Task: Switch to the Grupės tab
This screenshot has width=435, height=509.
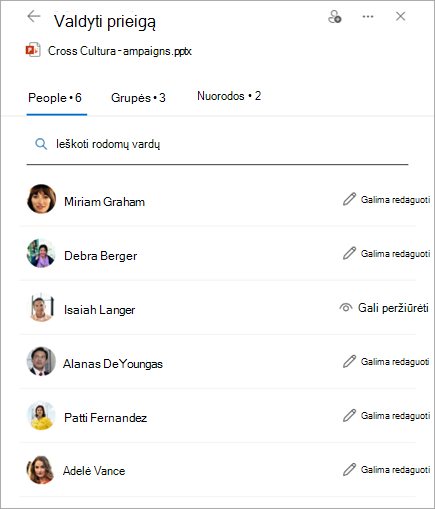Action: point(138,98)
